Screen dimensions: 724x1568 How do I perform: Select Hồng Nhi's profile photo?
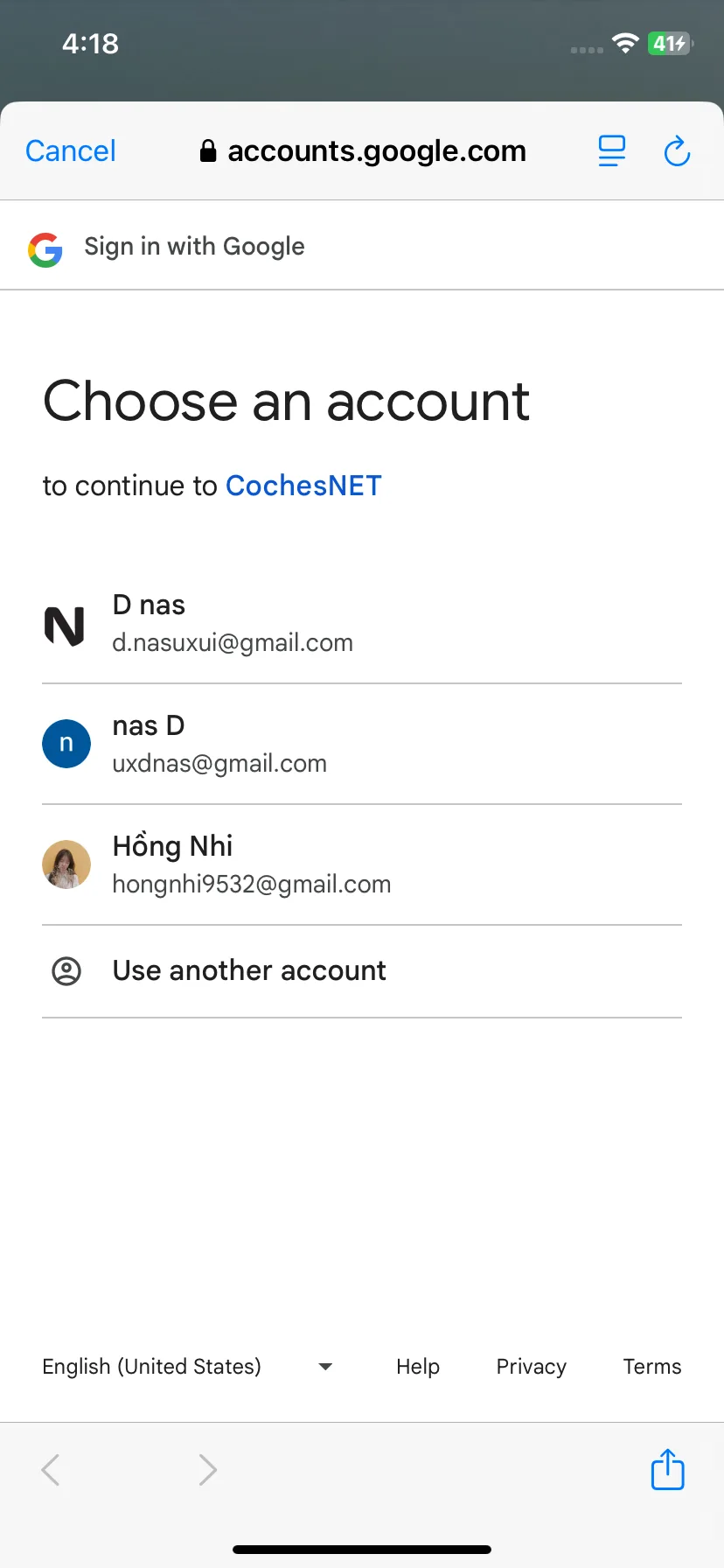tap(66, 864)
